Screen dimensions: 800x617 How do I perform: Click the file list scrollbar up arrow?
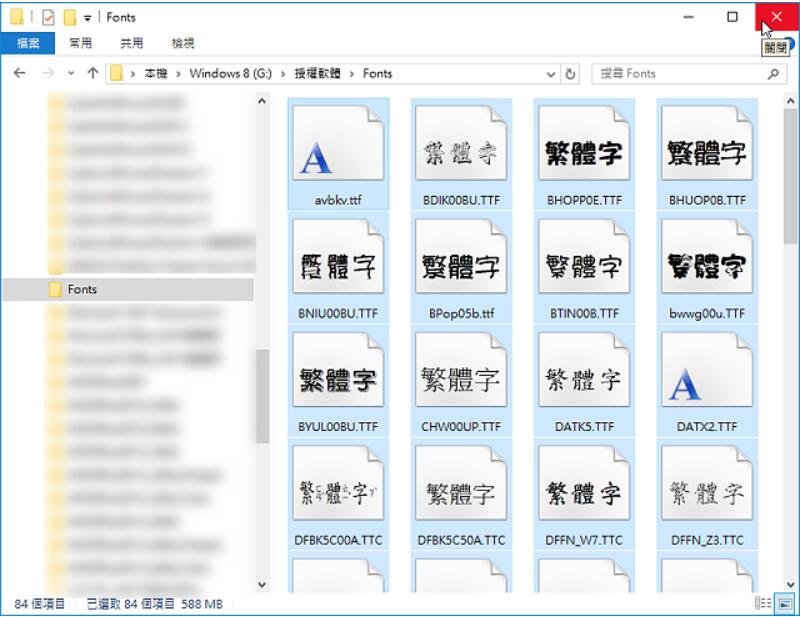pos(791,101)
